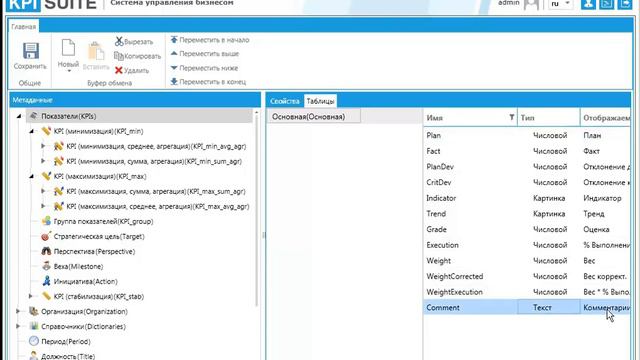Image resolution: width=640 pixels, height=360 pixels.
Task: Click Перспектива binoculars icon
Action: tap(46, 251)
